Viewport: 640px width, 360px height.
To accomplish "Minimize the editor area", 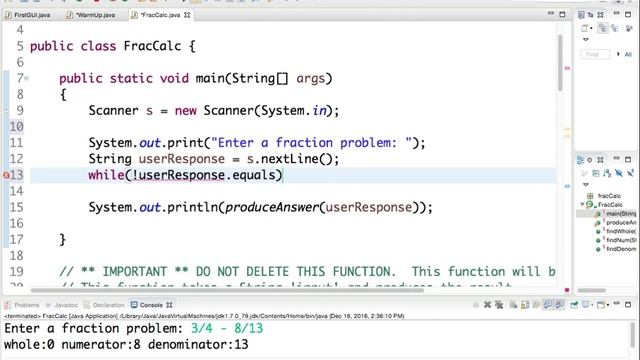I will 551,13.
